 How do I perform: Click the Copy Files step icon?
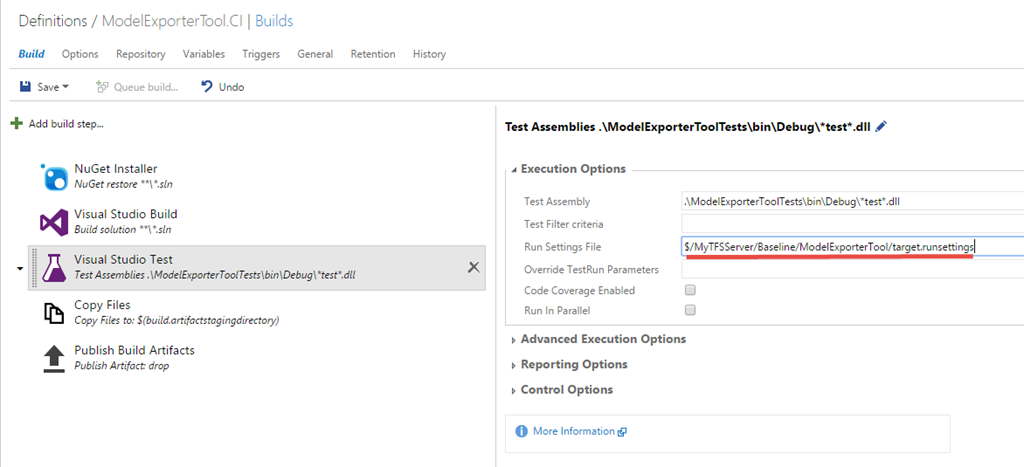pos(53,313)
